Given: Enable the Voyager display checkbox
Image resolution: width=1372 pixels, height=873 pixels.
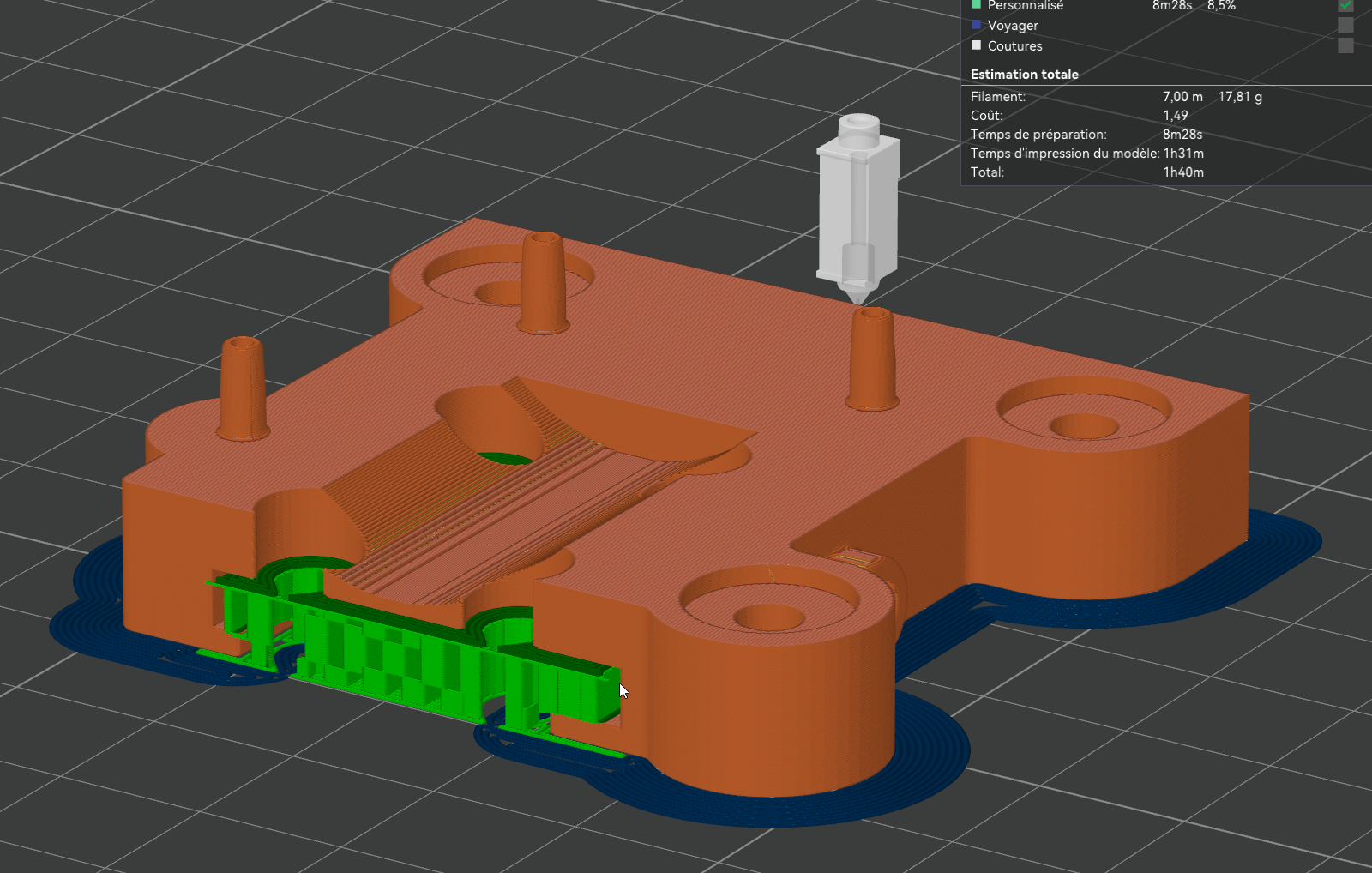Looking at the screenshot, I should (x=1345, y=26).
